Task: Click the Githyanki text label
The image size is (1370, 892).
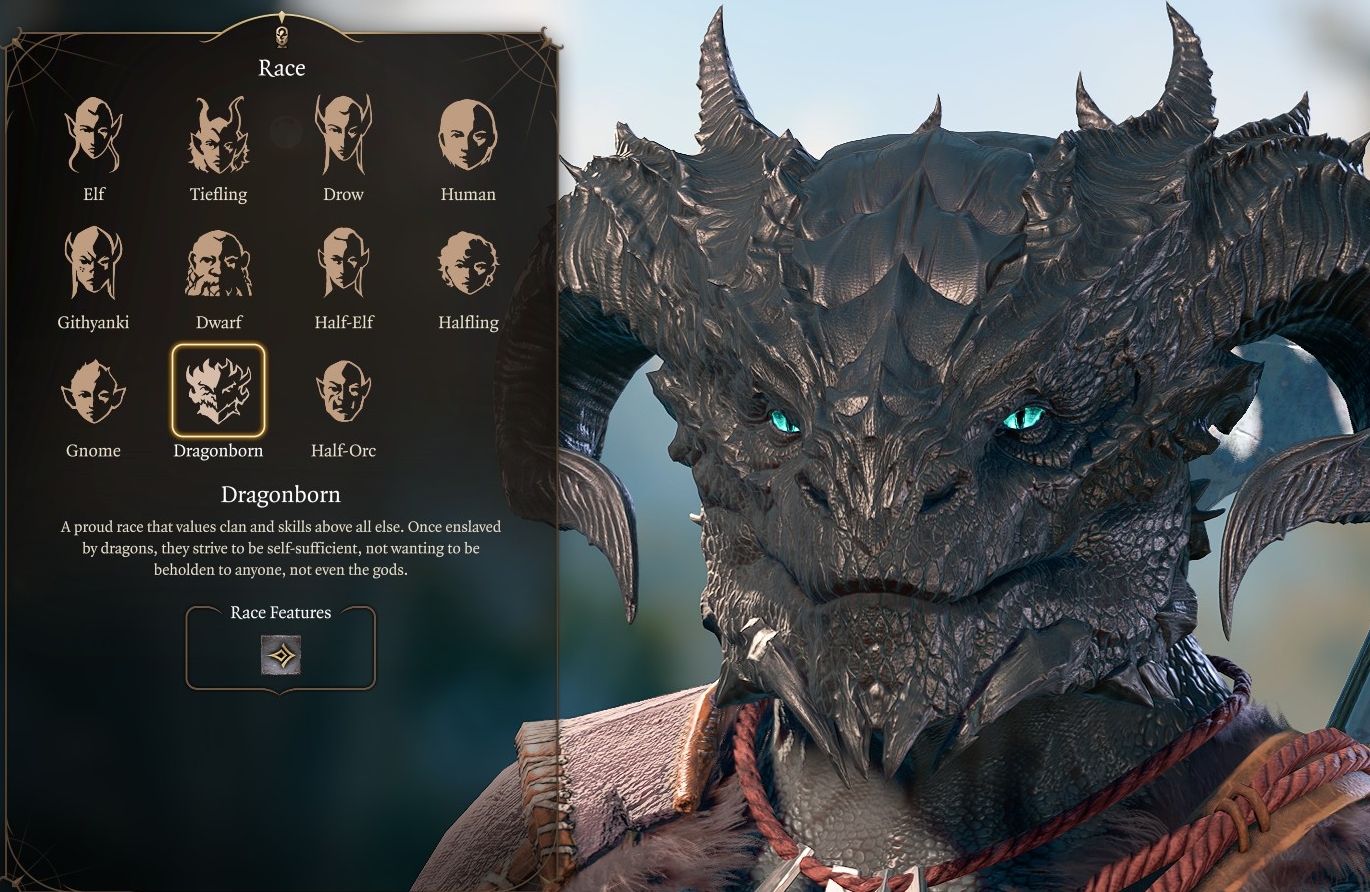Action: [93, 323]
